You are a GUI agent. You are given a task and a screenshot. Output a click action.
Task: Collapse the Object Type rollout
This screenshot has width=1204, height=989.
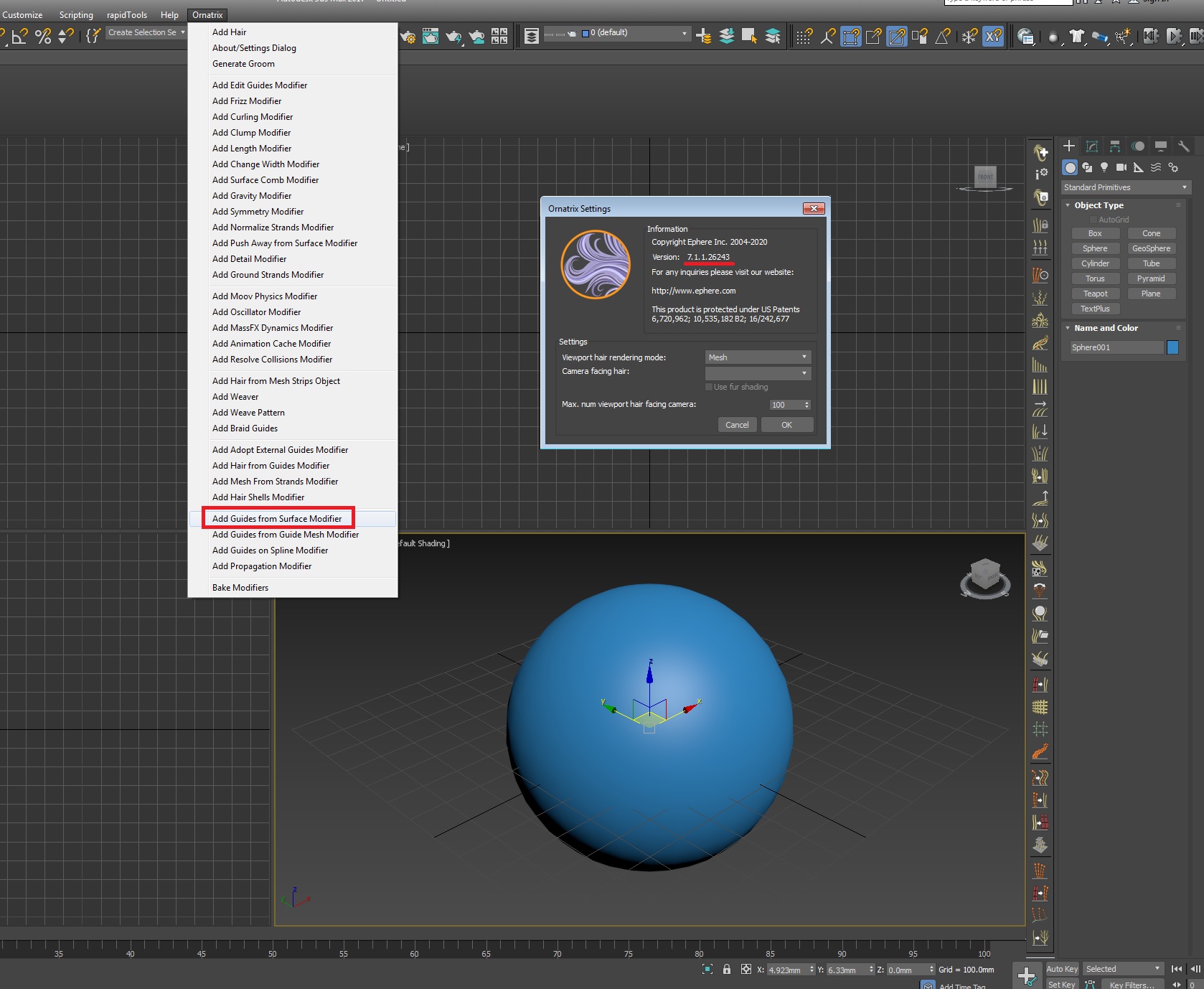tap(1098, 205)
